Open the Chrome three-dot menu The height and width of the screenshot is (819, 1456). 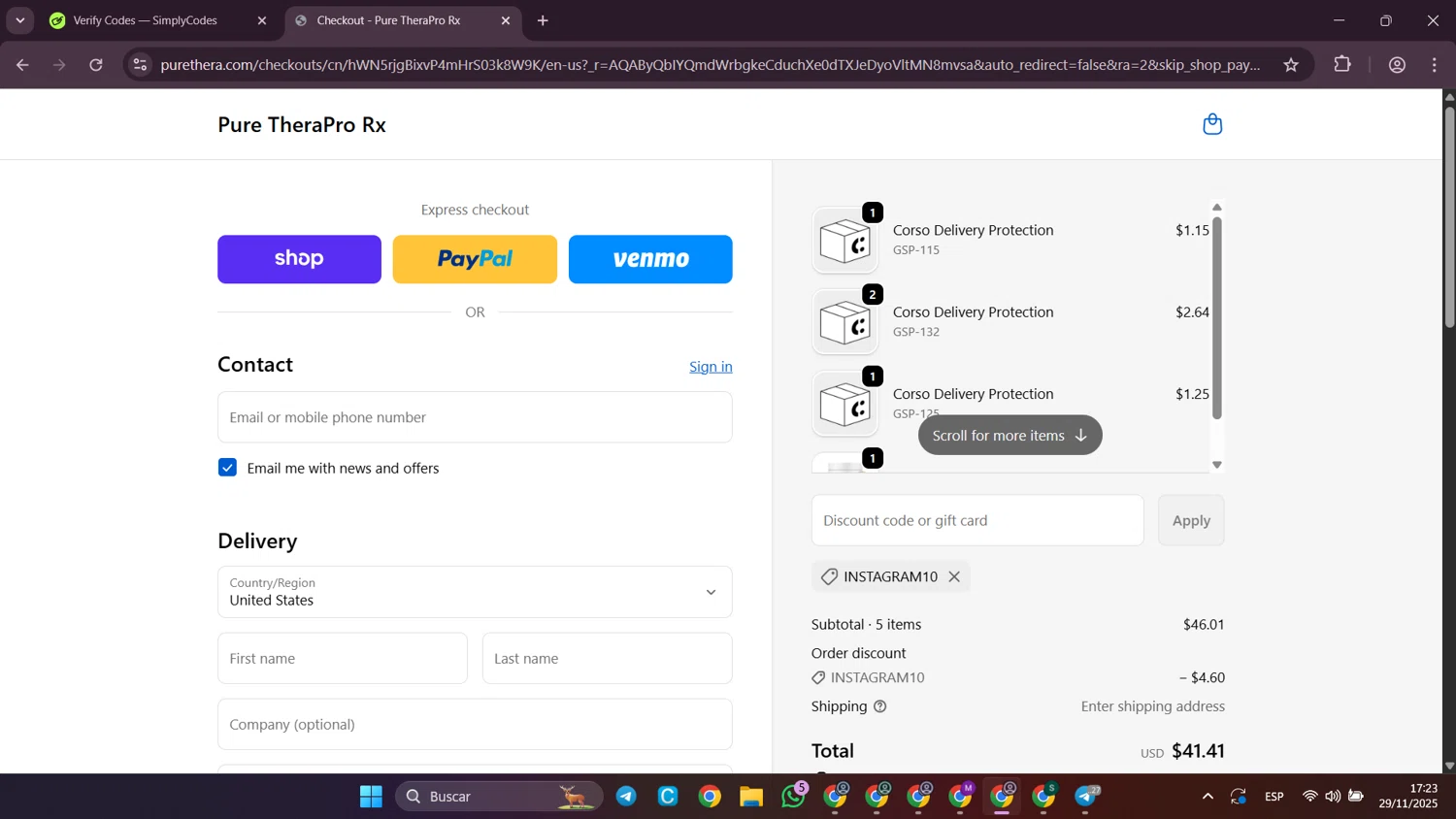click(x=1435, y=65)
